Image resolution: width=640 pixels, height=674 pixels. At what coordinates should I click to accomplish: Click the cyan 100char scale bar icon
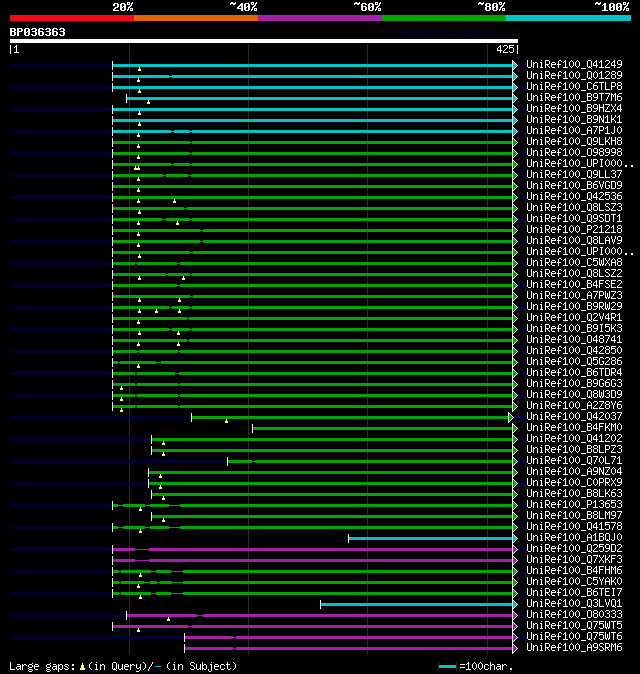[447, 666]
